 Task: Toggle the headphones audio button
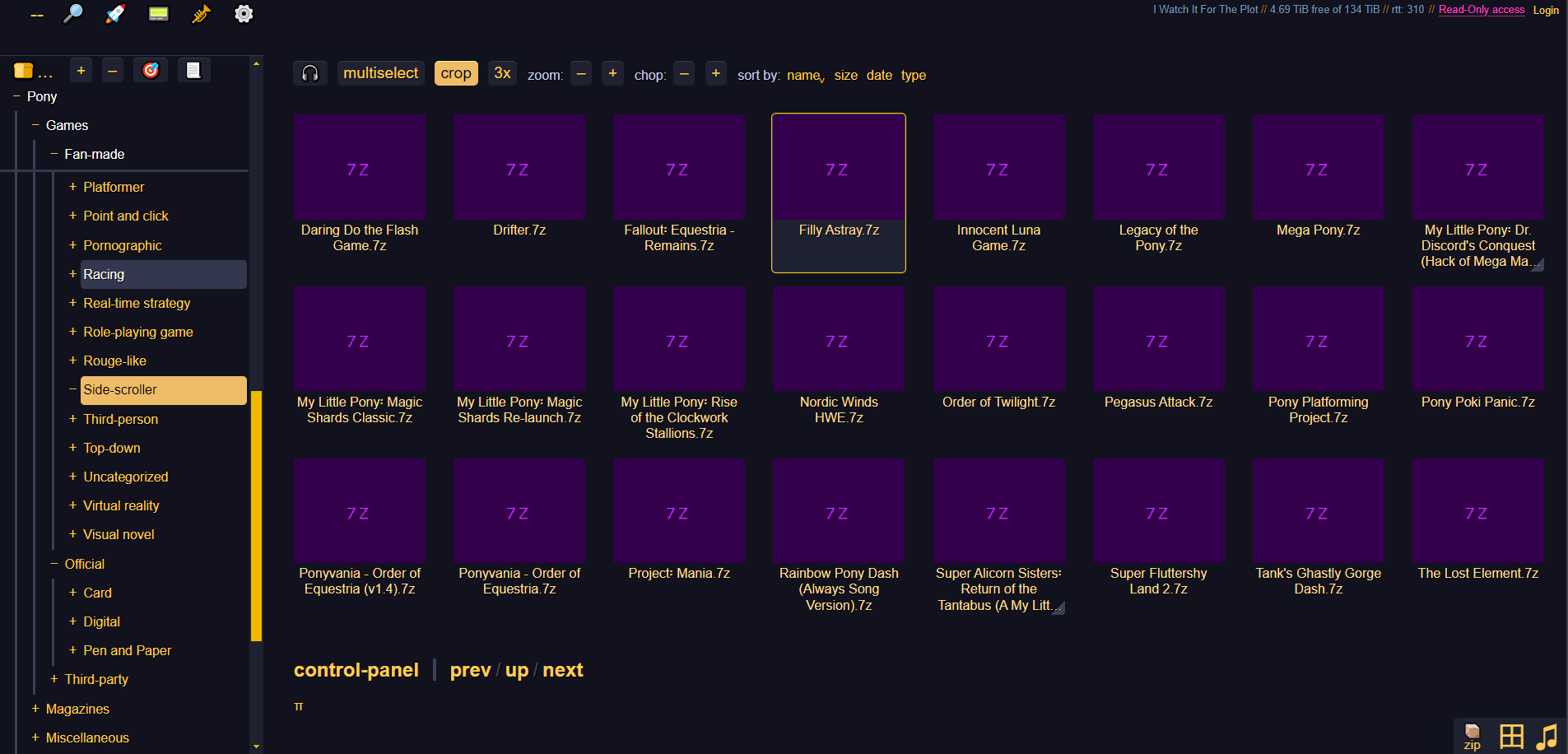pos(310,73)
